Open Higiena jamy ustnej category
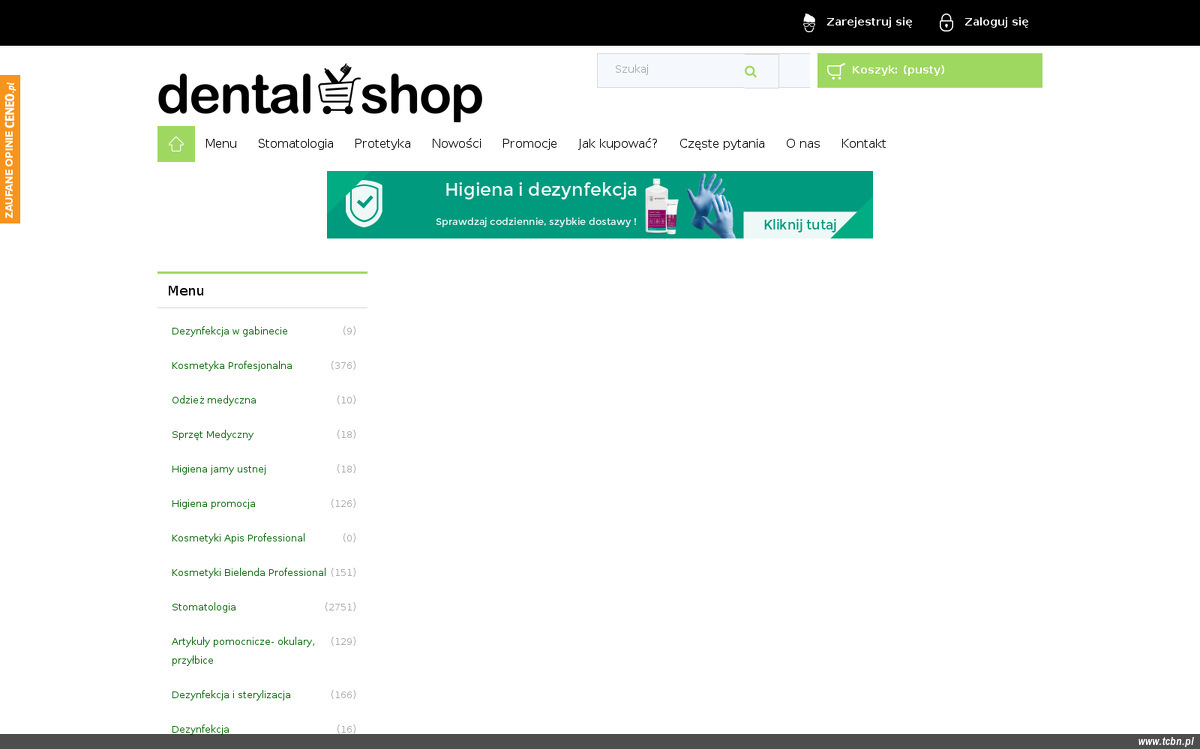The width and height of the screenshot is (1200, 749). pos(219,469)
